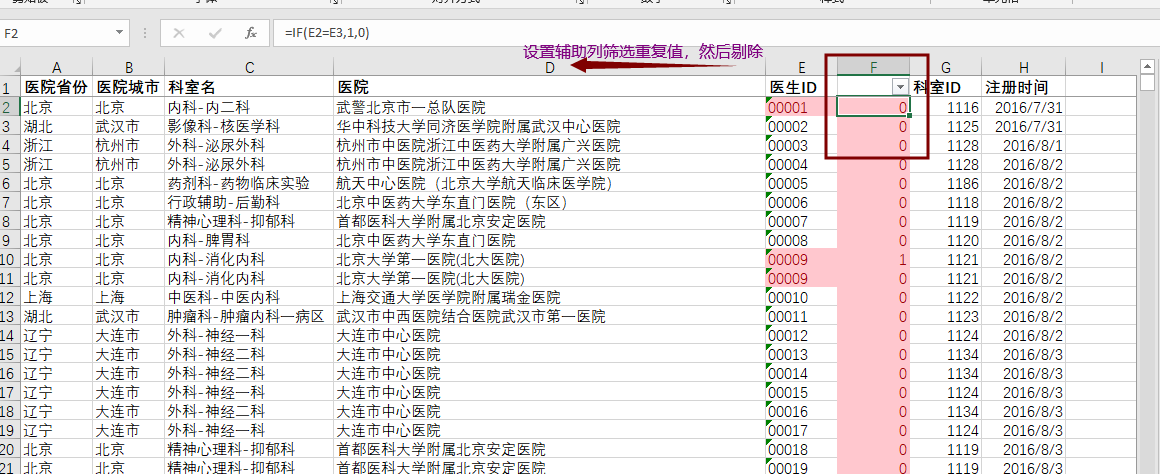This screenshot has height=474, width=1160.
Task: Select row 15 header
Action: click(10, 355)
